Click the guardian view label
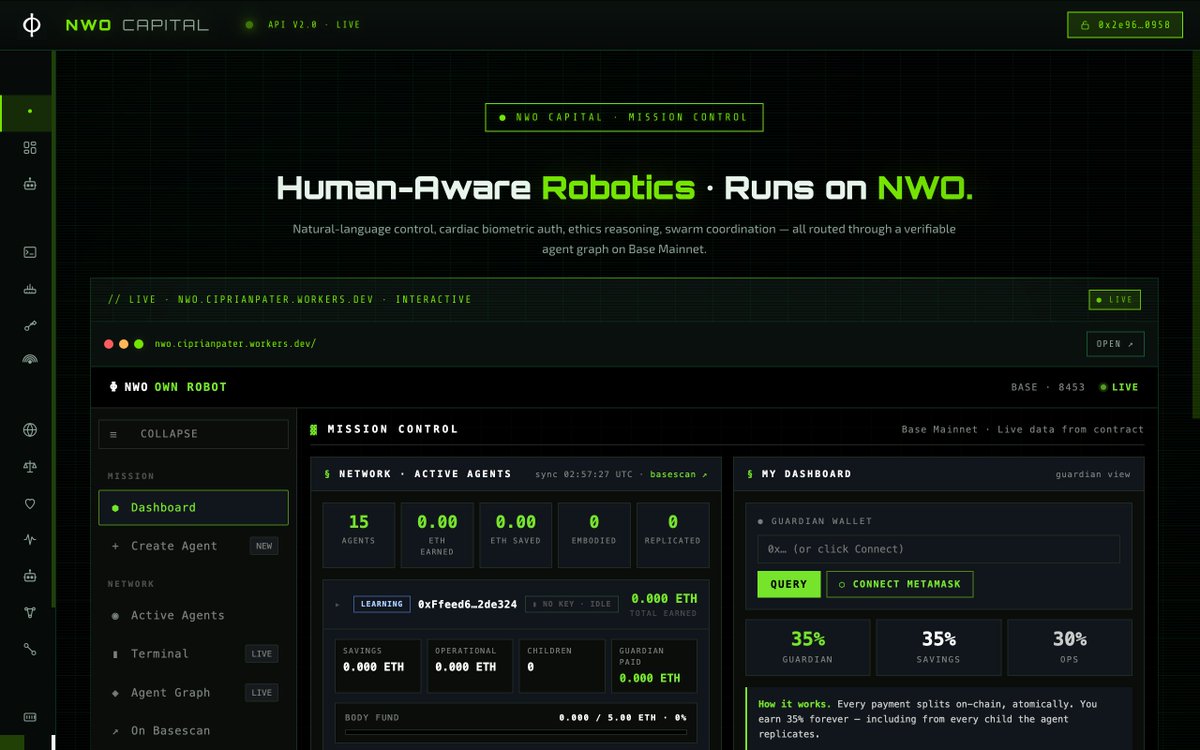The width and height of the screenshot is (1200, 750). (1093, 474)
